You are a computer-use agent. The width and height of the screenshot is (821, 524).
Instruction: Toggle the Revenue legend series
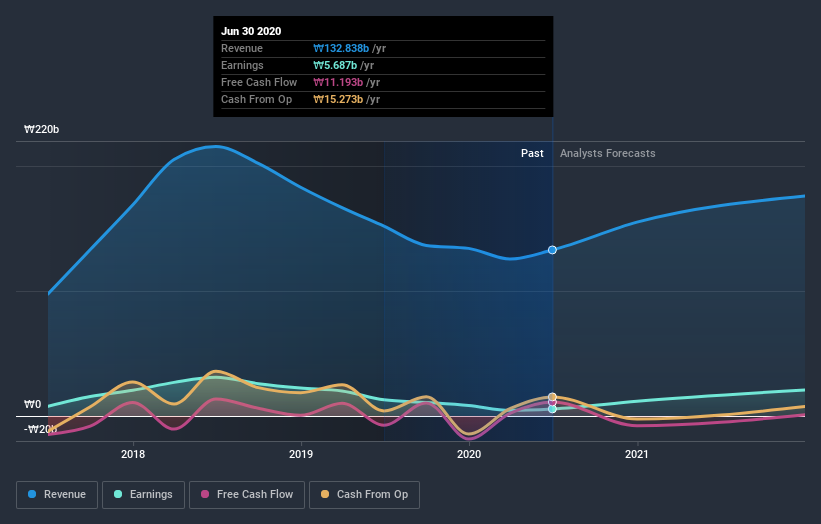click(57, 495)
